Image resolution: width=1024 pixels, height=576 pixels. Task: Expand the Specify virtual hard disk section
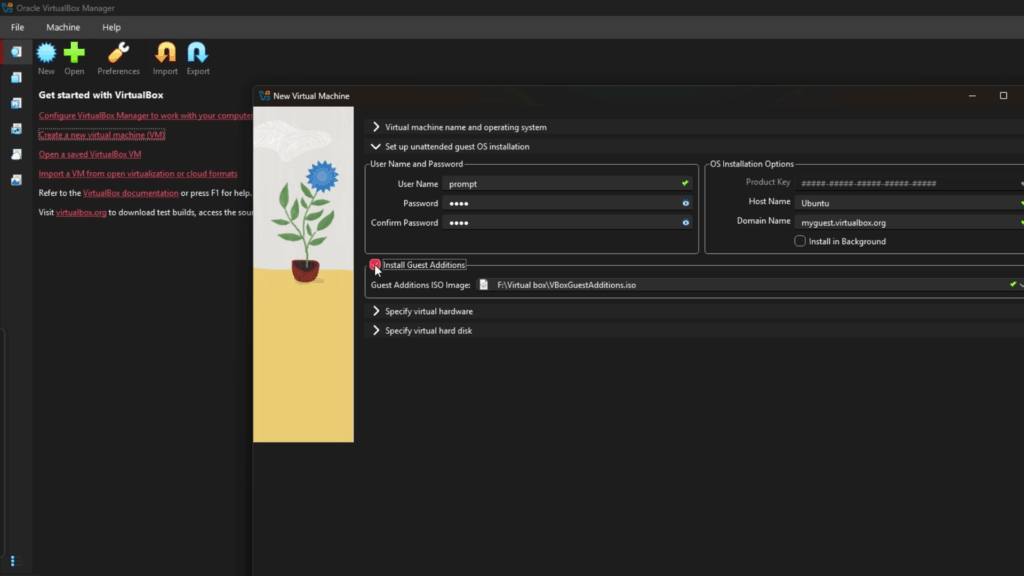coord(376,330)
